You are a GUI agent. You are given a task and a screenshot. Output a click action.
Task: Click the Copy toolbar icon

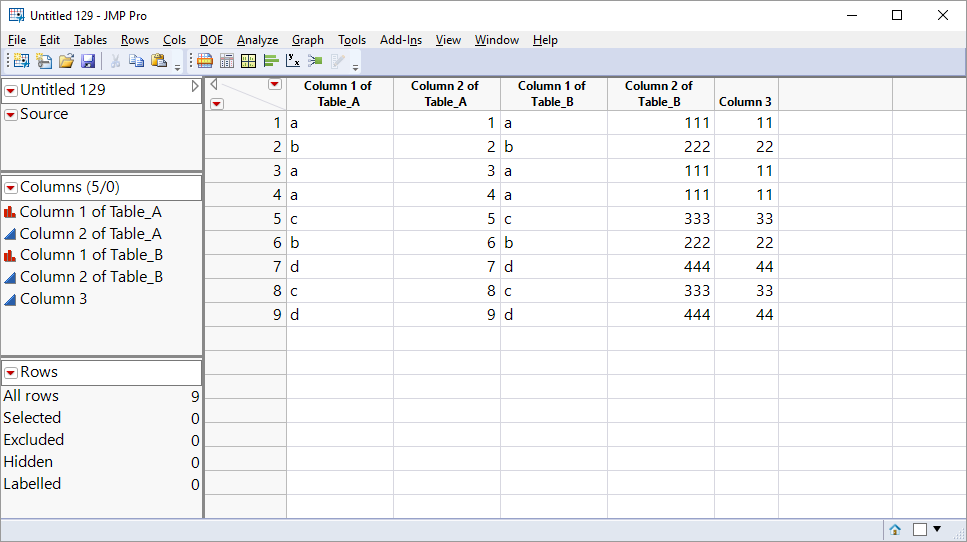click(136, 60)
